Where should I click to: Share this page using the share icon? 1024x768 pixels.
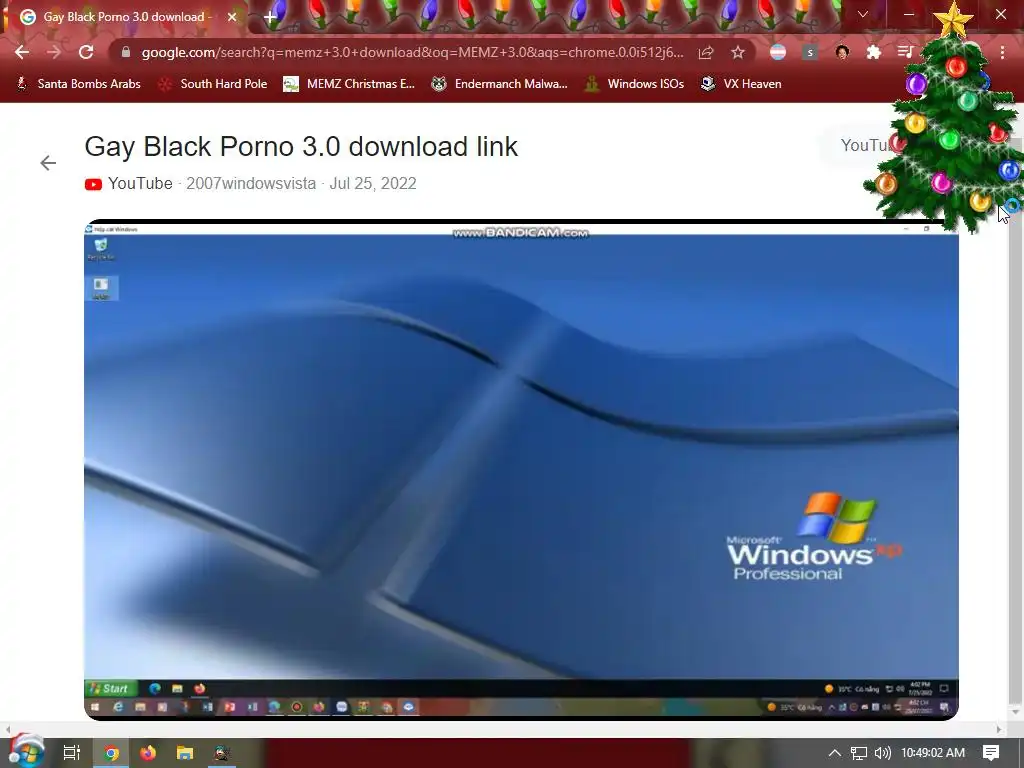coord(706,52)
